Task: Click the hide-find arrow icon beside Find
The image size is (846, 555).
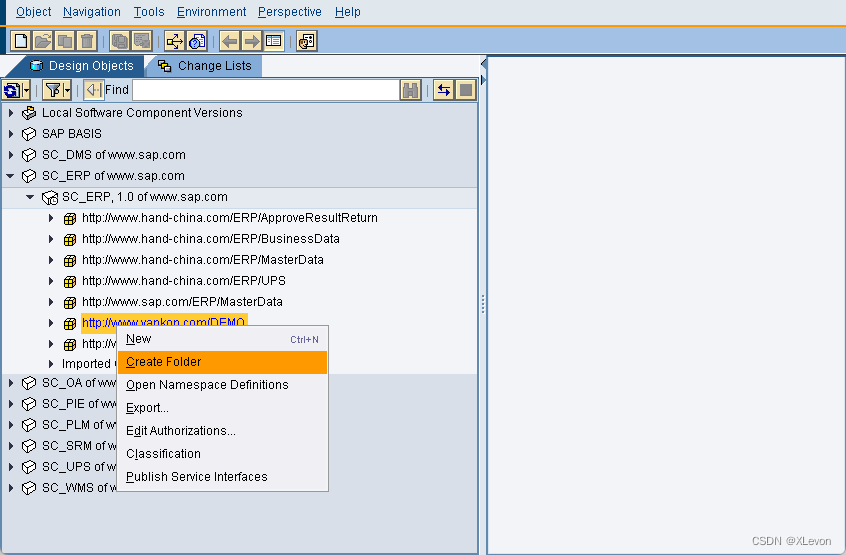Action: (x=94, y=90)
